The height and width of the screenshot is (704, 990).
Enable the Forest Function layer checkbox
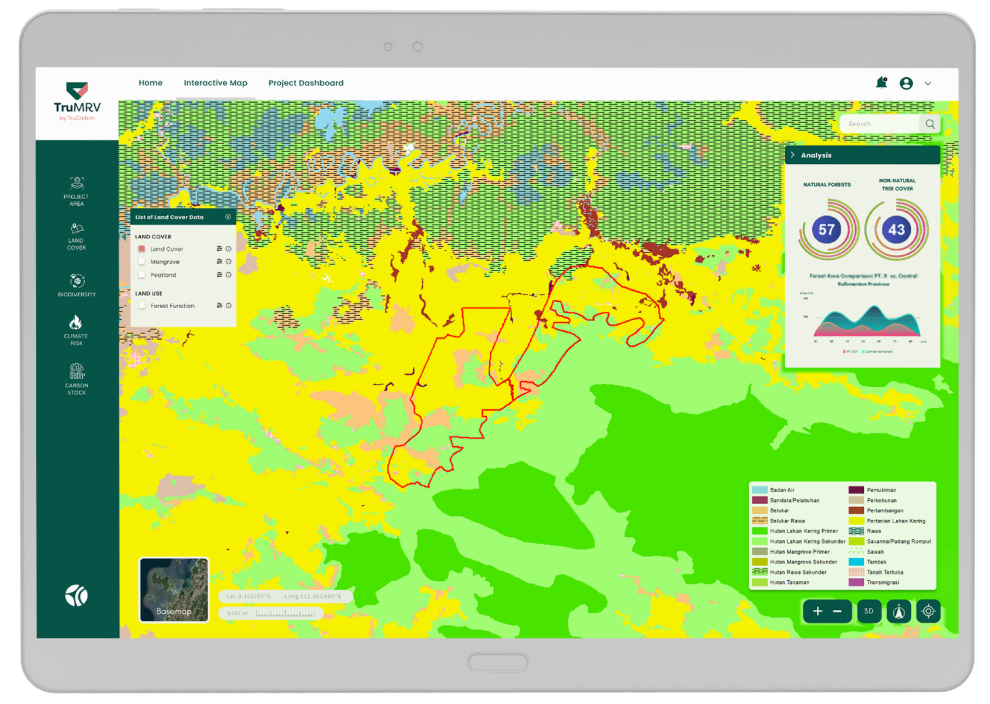click(x=142, y=306)
